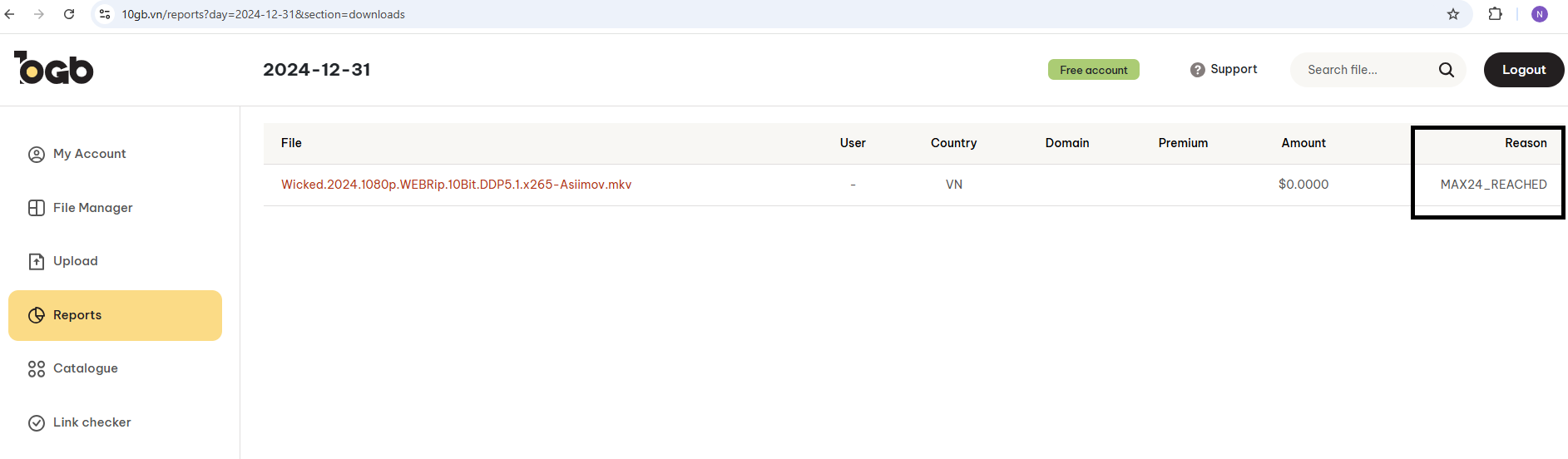Click the browser address bar URL

pos(263,14)
